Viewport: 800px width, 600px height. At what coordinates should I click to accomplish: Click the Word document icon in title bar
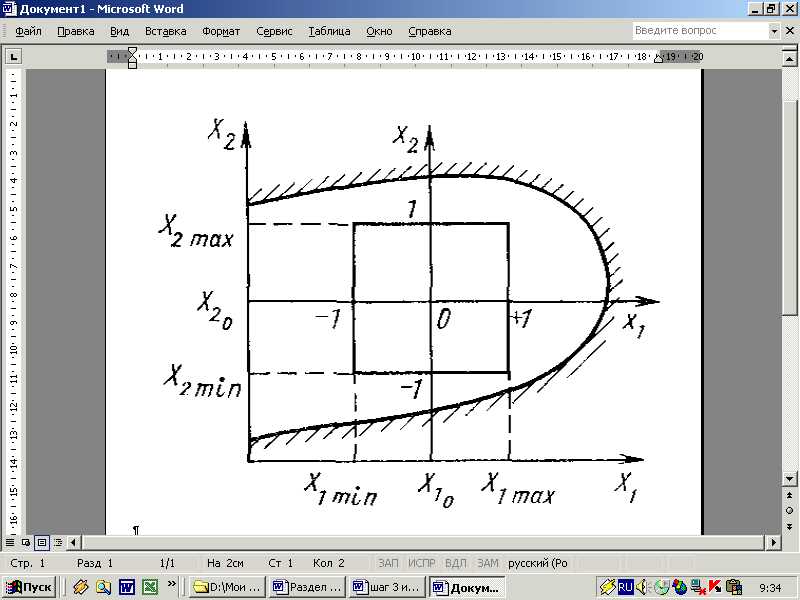10,9
